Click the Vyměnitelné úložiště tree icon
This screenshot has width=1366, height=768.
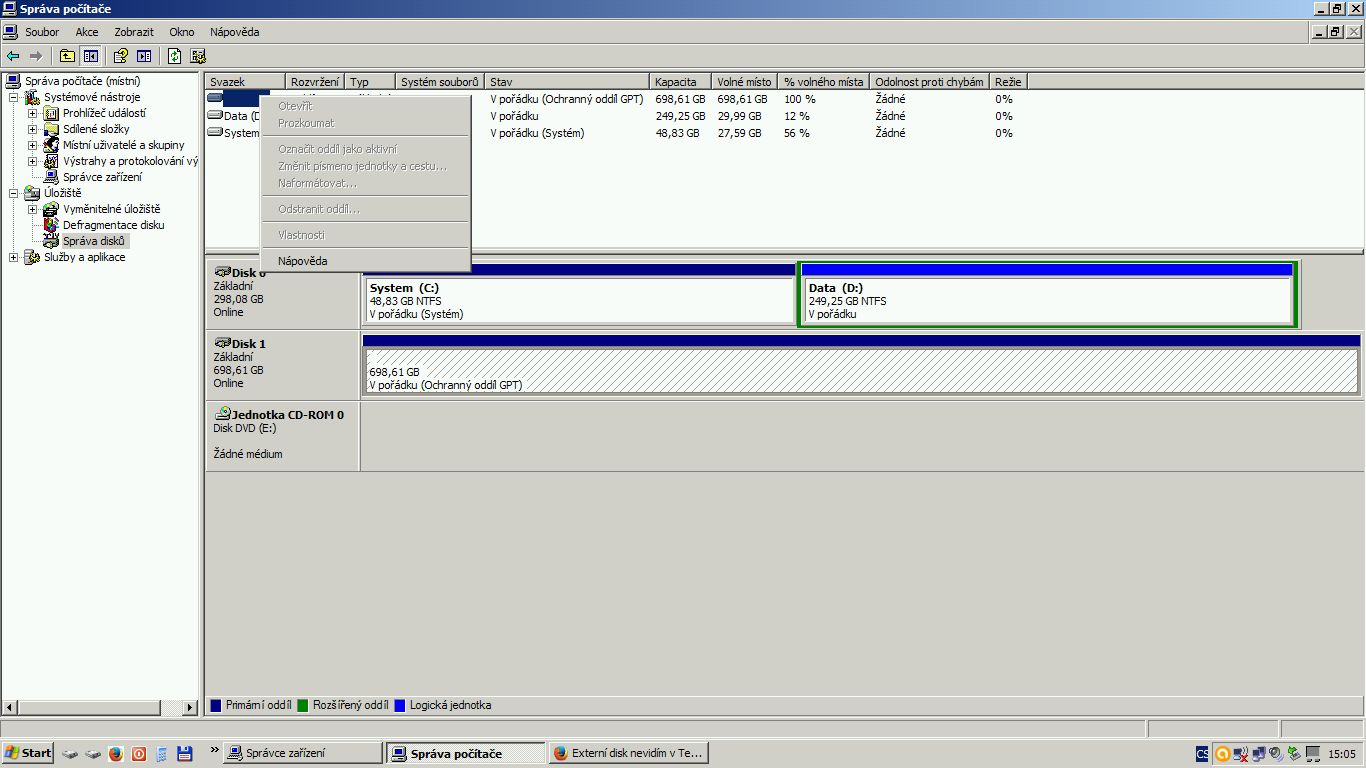(52, 209)
